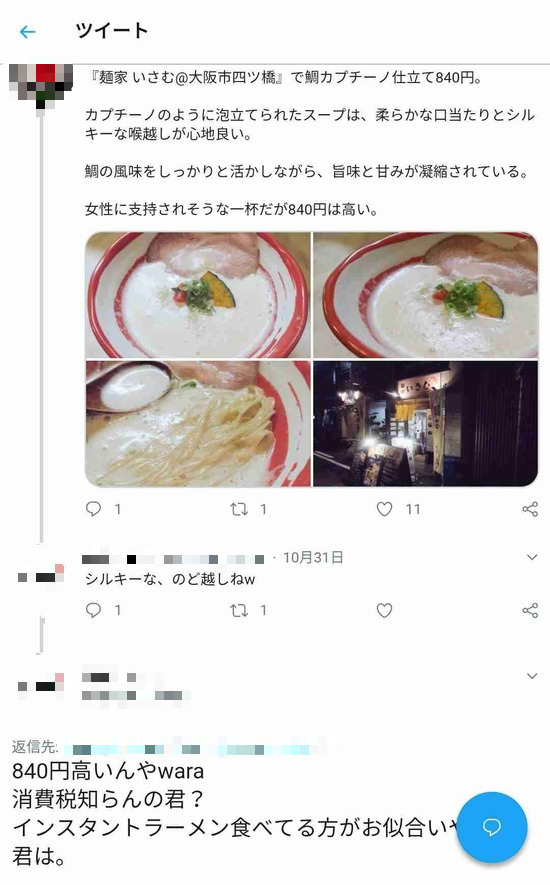
Task: Reply to the 10月31日 reply tweet
Action: tap(93, 610)
